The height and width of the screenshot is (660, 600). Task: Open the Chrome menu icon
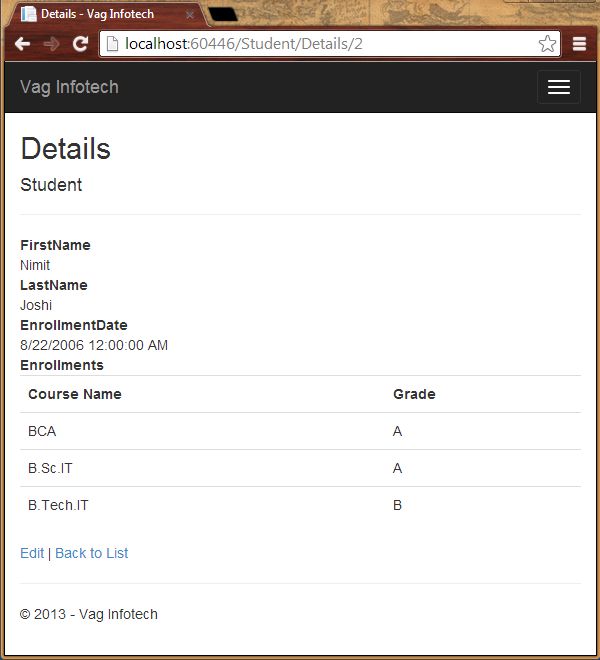point(579,44)
